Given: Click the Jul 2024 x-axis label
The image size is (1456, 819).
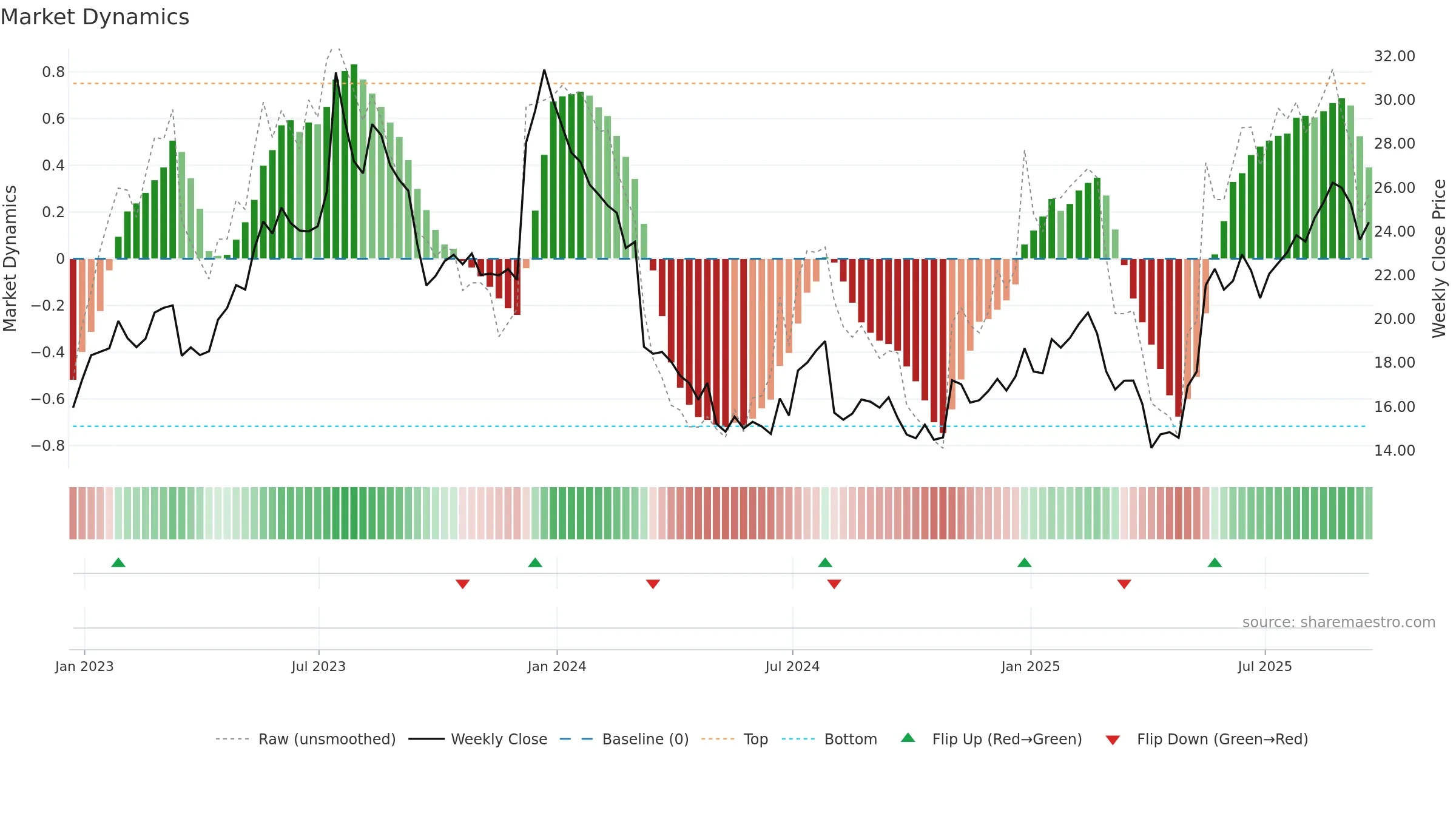Looking at the screenshot, I should point(792,666).
